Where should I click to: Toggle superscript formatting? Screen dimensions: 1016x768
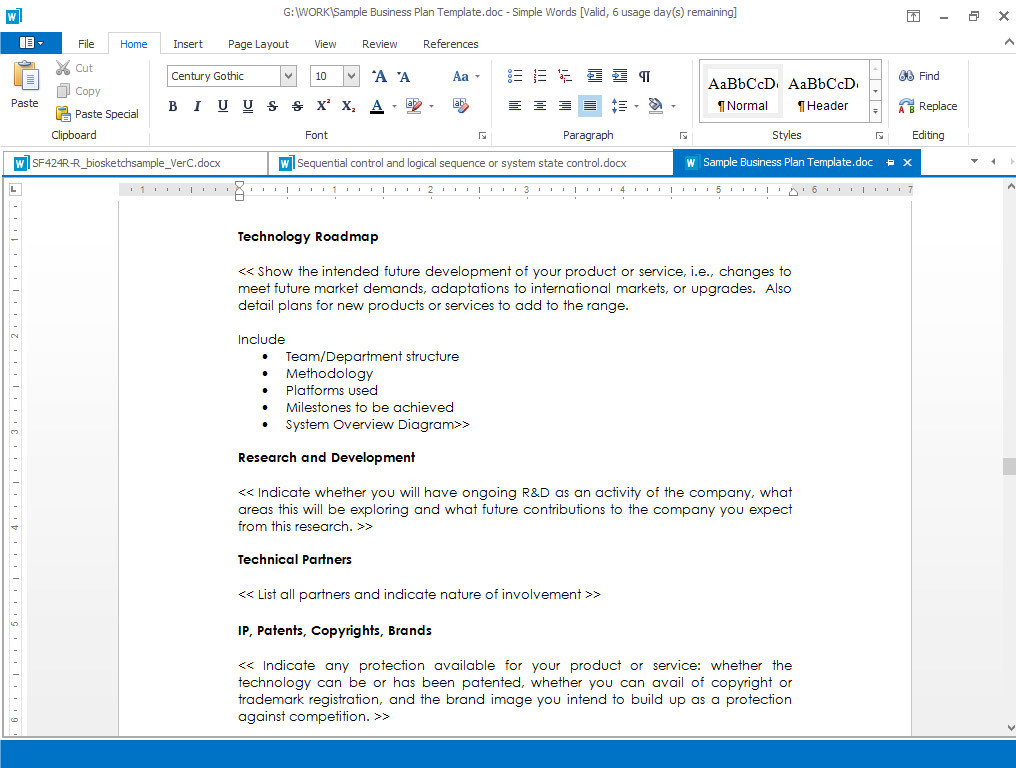pos(323,106)
